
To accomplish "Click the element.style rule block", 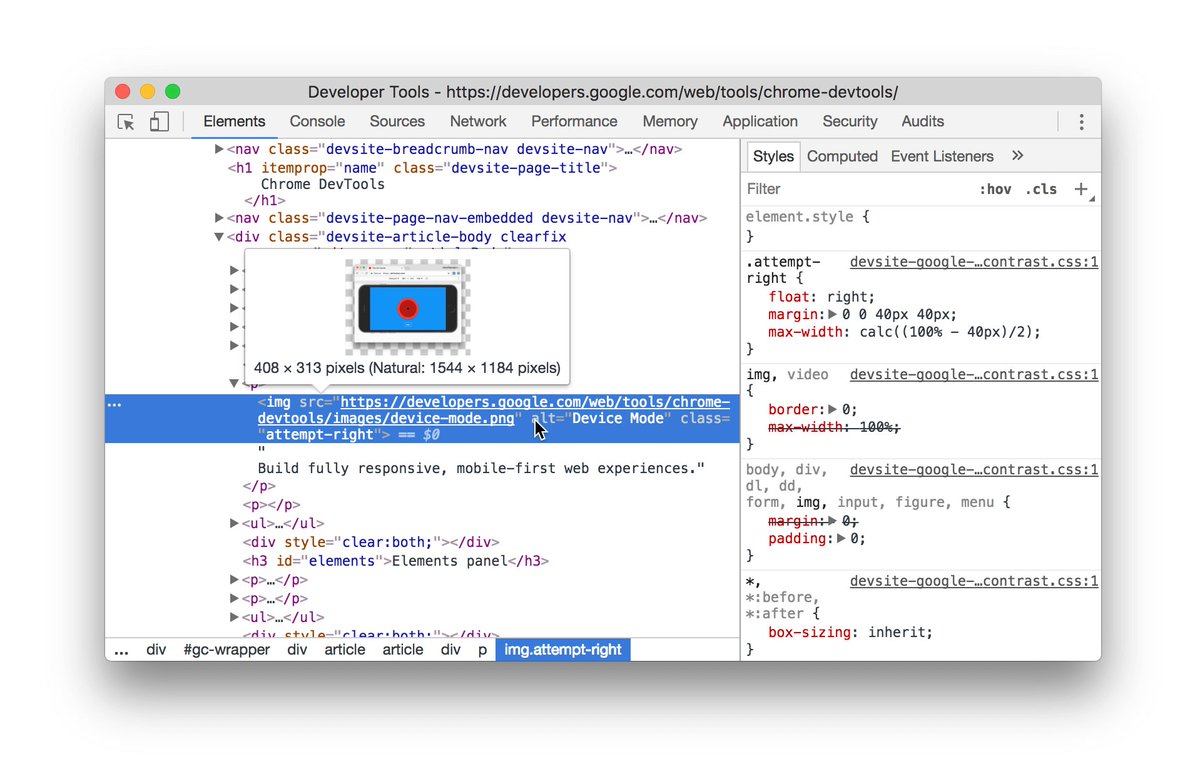I will pyautogui.click(x=921, y=226).
